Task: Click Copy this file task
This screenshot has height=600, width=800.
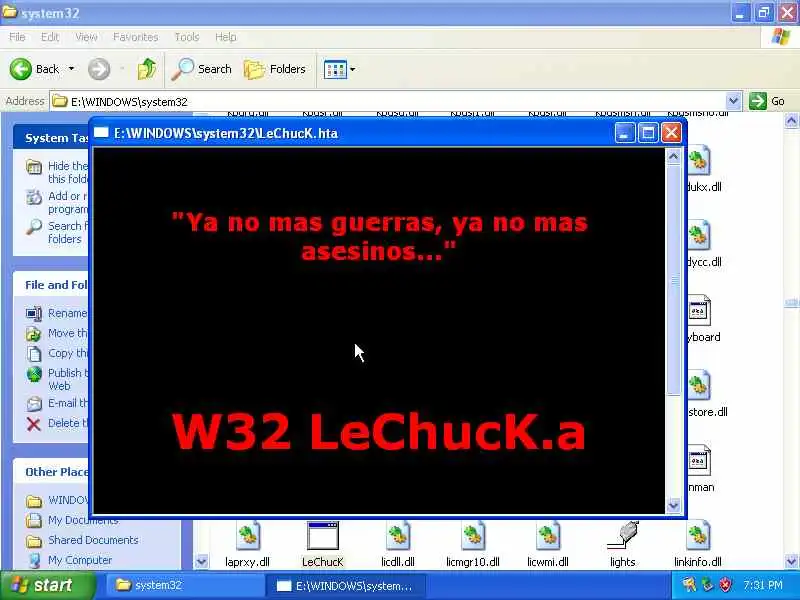Action: point(57,353)
